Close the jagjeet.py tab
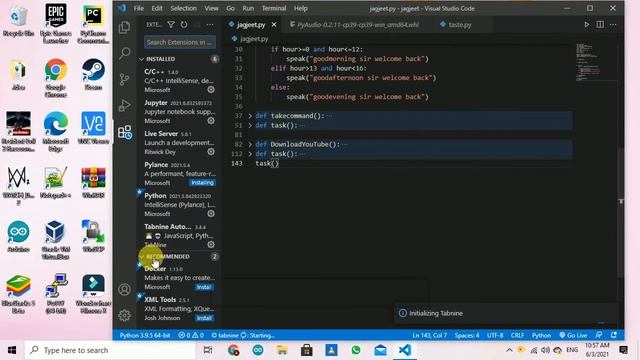The width and height of the screenshot is (640, 360). click(274, 25)
